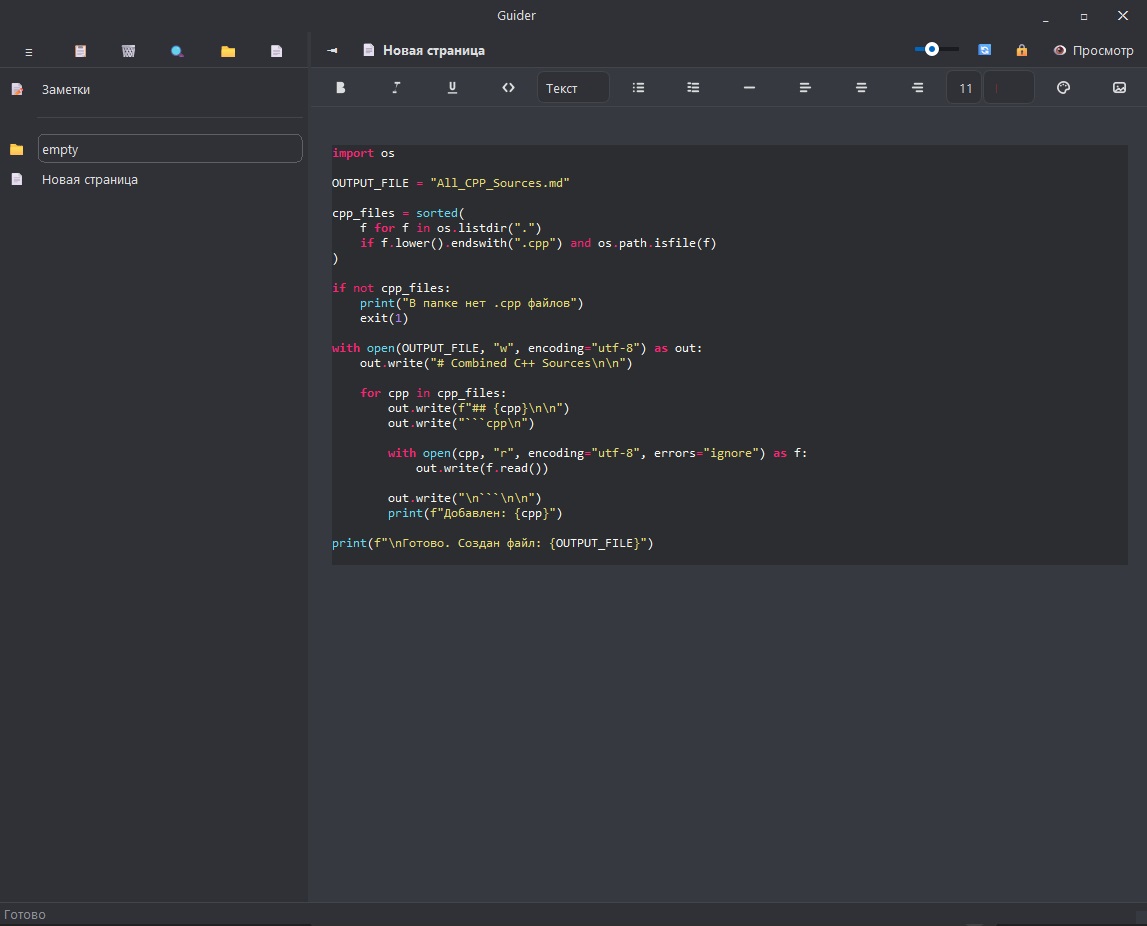Viewport: 1147px width, 926px height.
Task: Select the Заметки notebook item
Action: coord(66,89)
